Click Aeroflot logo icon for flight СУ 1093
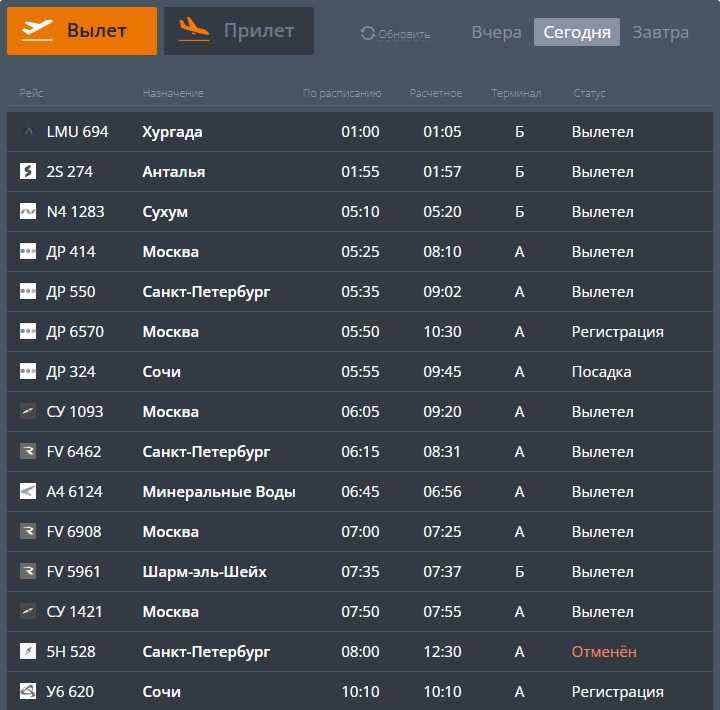This screenshot has height=710, width=720. coord(28,411)
